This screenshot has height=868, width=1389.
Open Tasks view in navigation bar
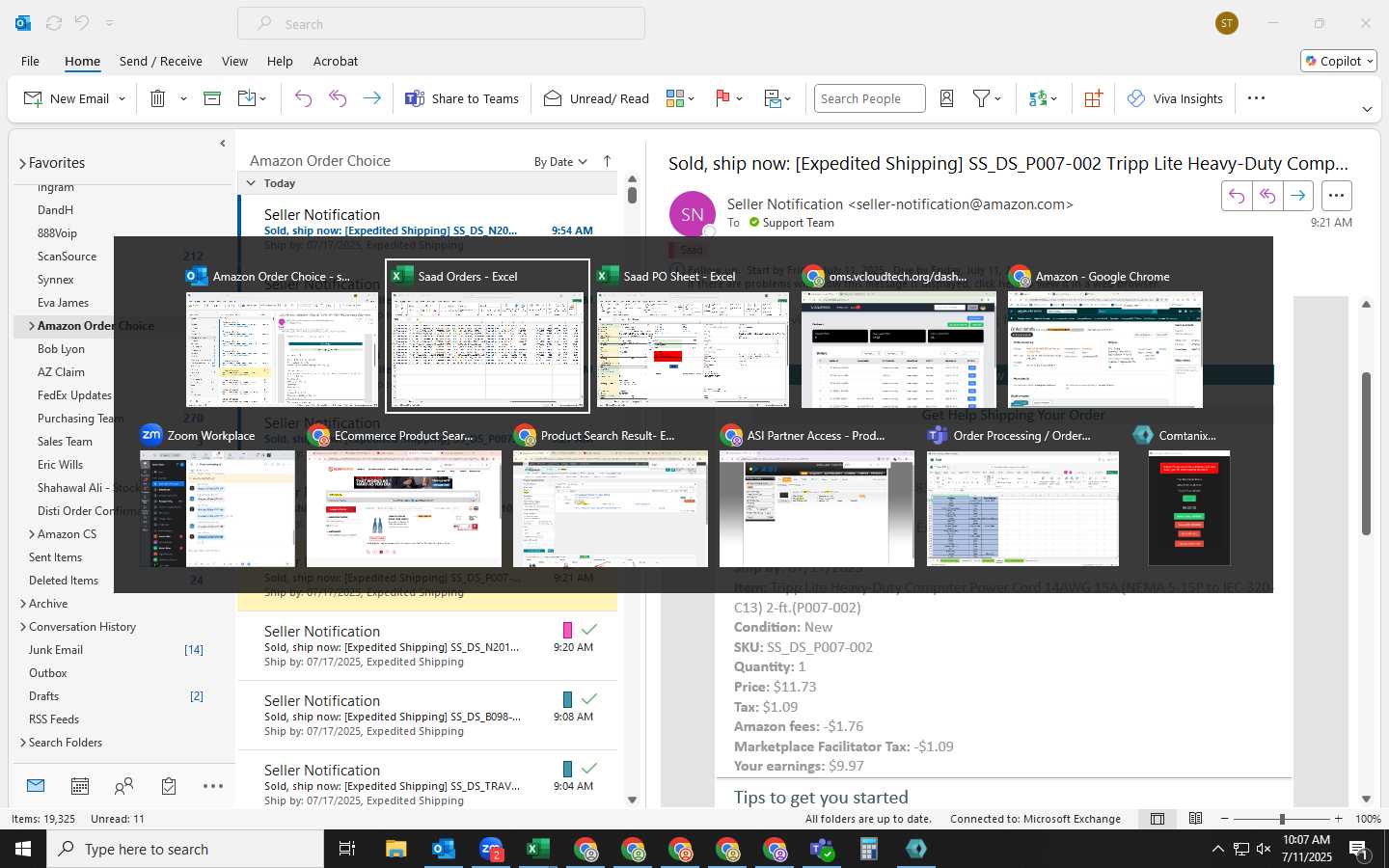(x=169, y=786)
